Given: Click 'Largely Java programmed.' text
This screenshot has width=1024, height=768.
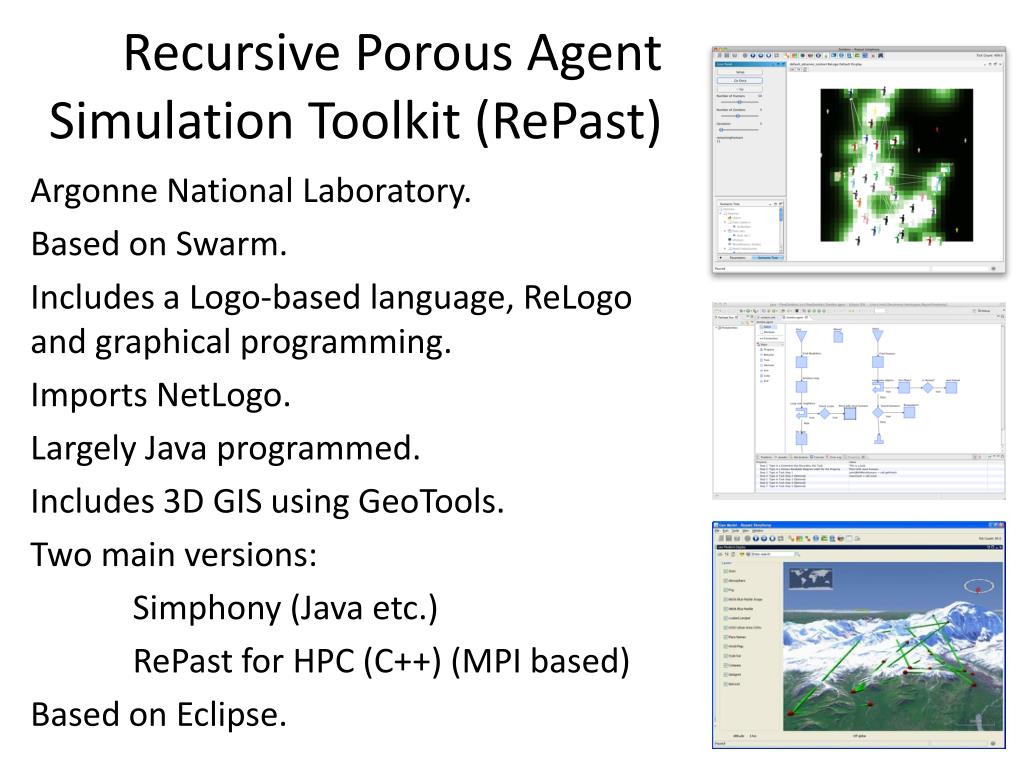Looking at the screenshot, I should click(x=225, y=449).
